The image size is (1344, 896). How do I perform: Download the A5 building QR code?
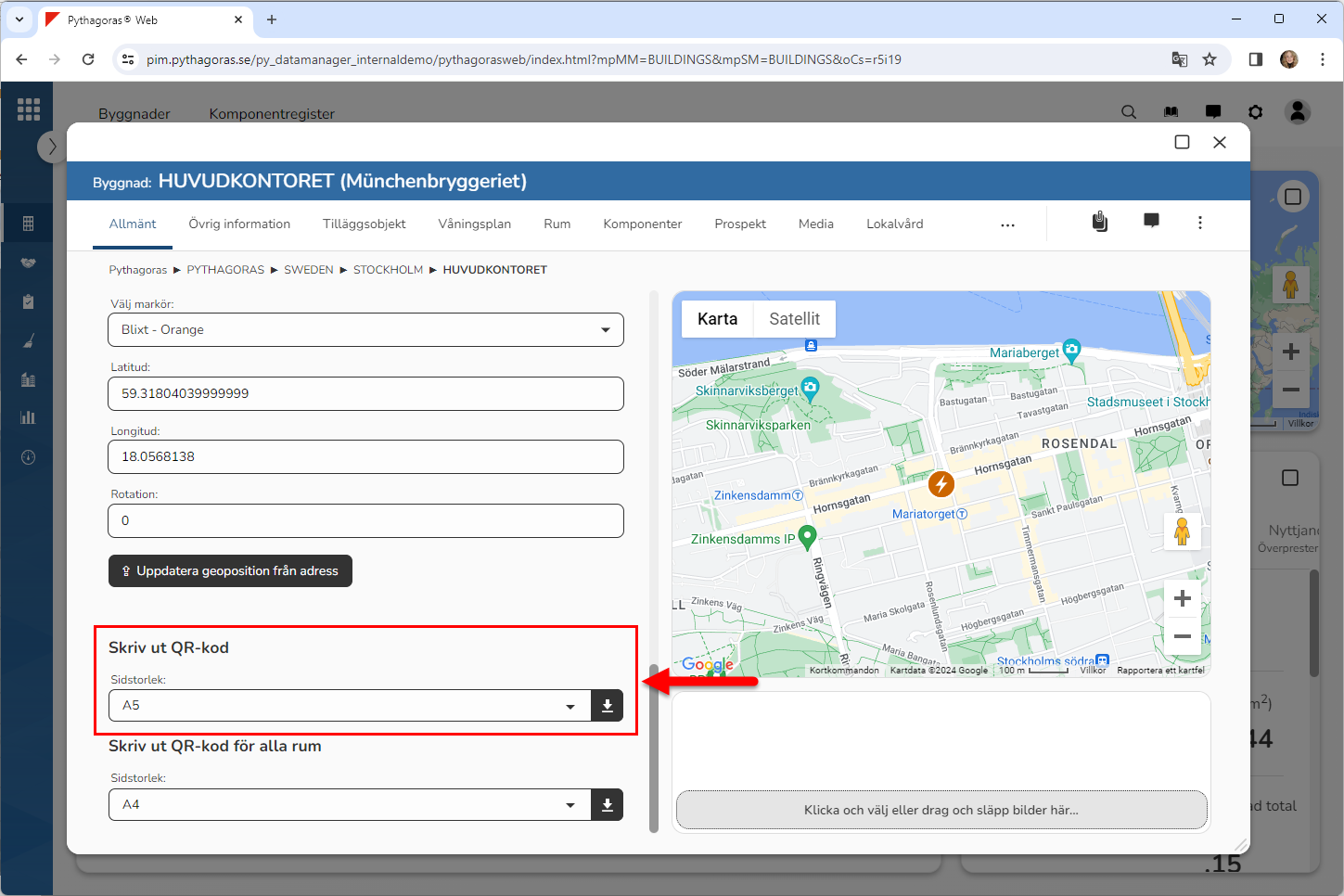[x=607, y=706]
